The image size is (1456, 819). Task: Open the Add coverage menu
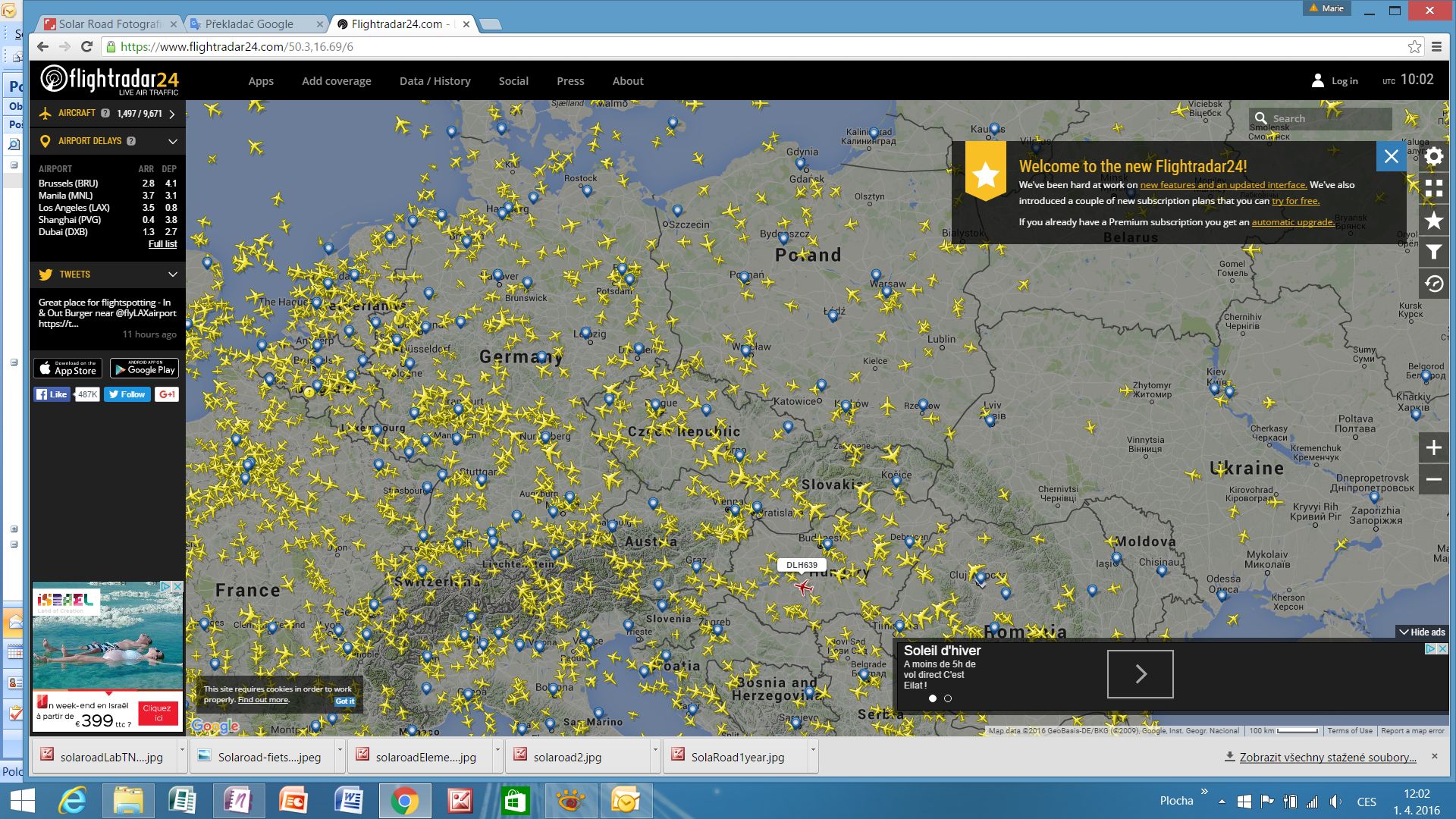[x=337, y=81]
